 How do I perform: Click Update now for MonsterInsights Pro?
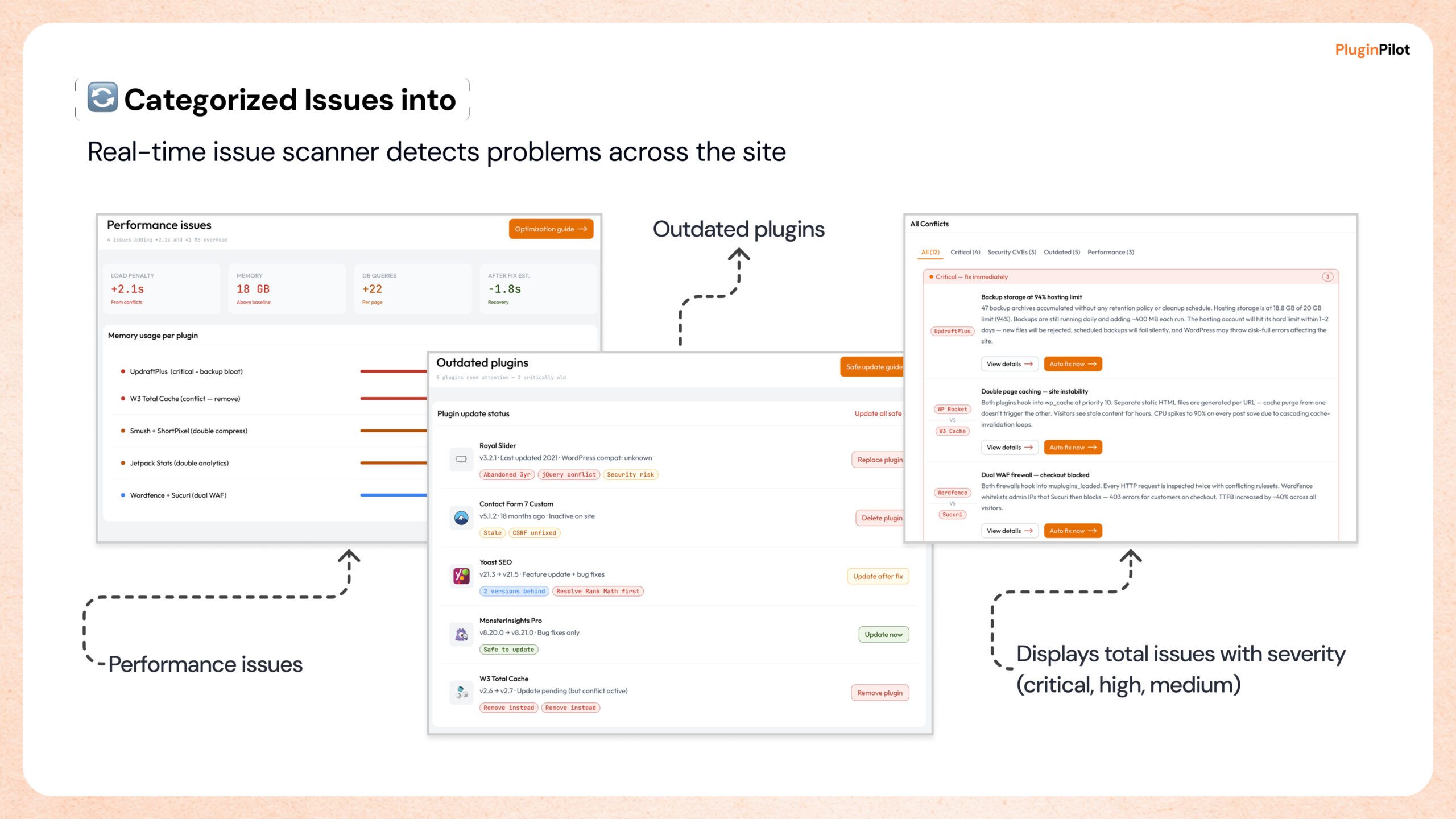pyautogui.click(x=883, y=635)
